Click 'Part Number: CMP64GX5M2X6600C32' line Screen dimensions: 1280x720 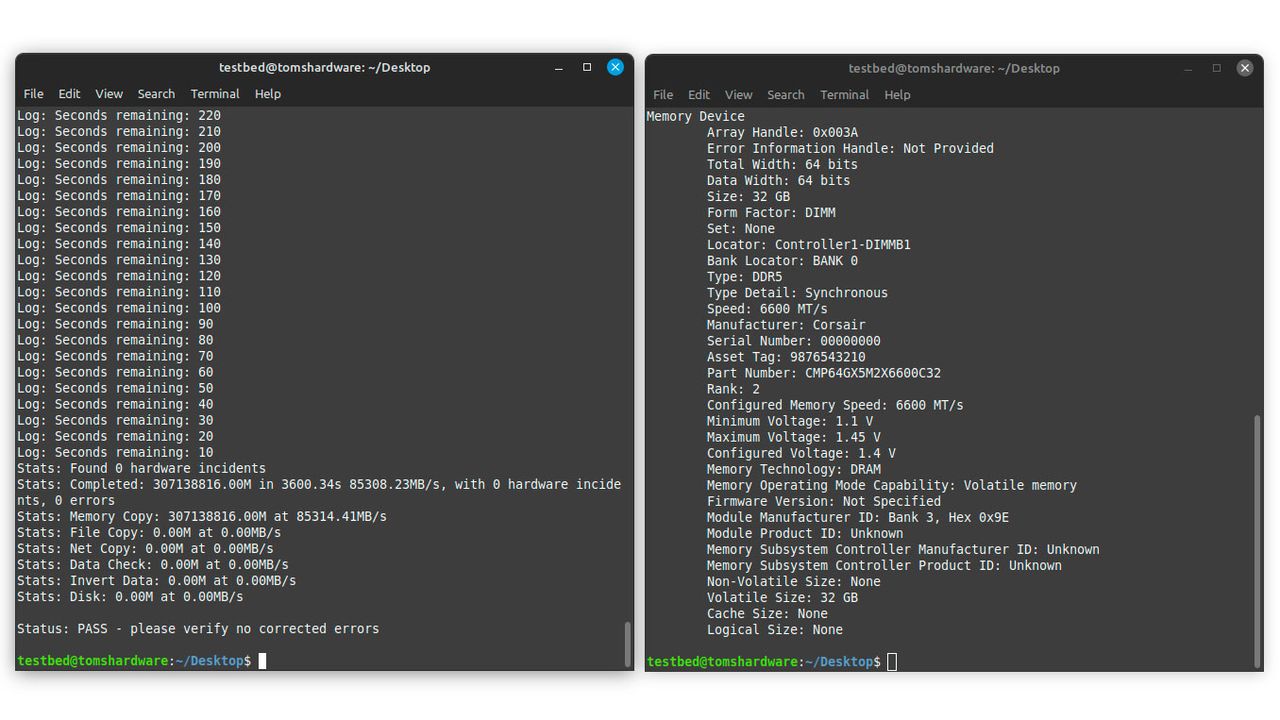(824, 372)
